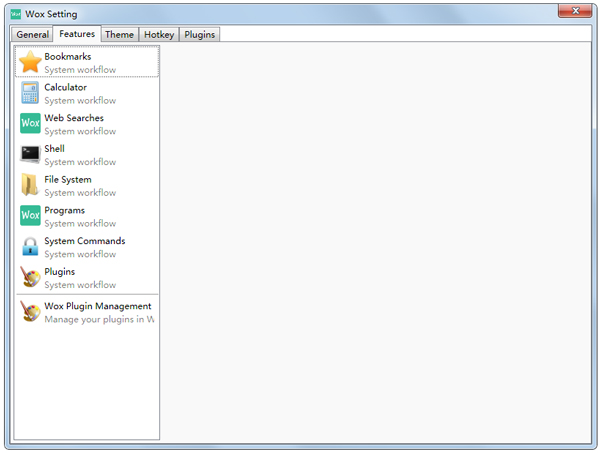This screenshot has height=453, width=600.
Task: Select the Plugins tab at top
Action: click(x=199, y=35)
